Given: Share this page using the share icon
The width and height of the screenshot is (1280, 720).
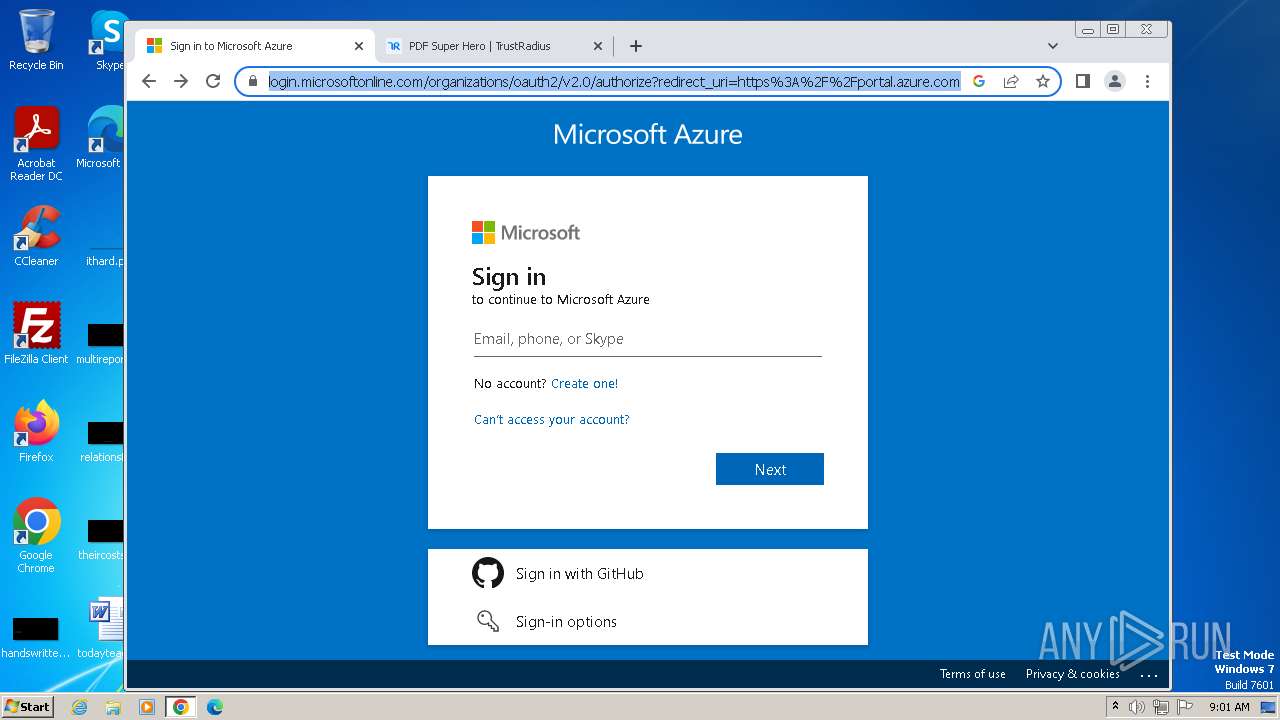Looking at the screenshot, I should (1011, 81).
